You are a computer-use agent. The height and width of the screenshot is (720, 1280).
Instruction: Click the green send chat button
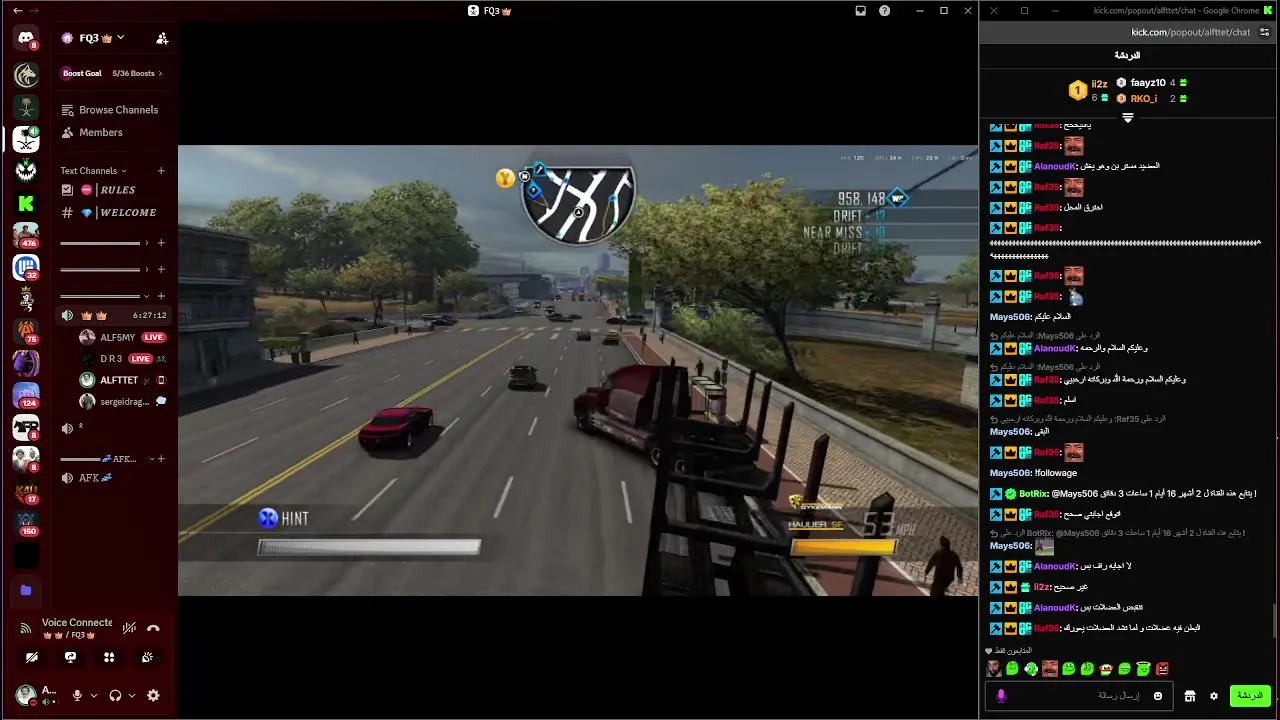coord(1250,695)
